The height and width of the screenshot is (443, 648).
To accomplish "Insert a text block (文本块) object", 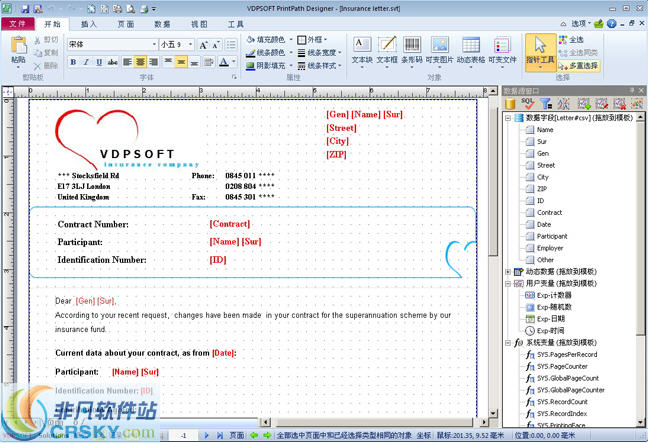I will point(362,50).
